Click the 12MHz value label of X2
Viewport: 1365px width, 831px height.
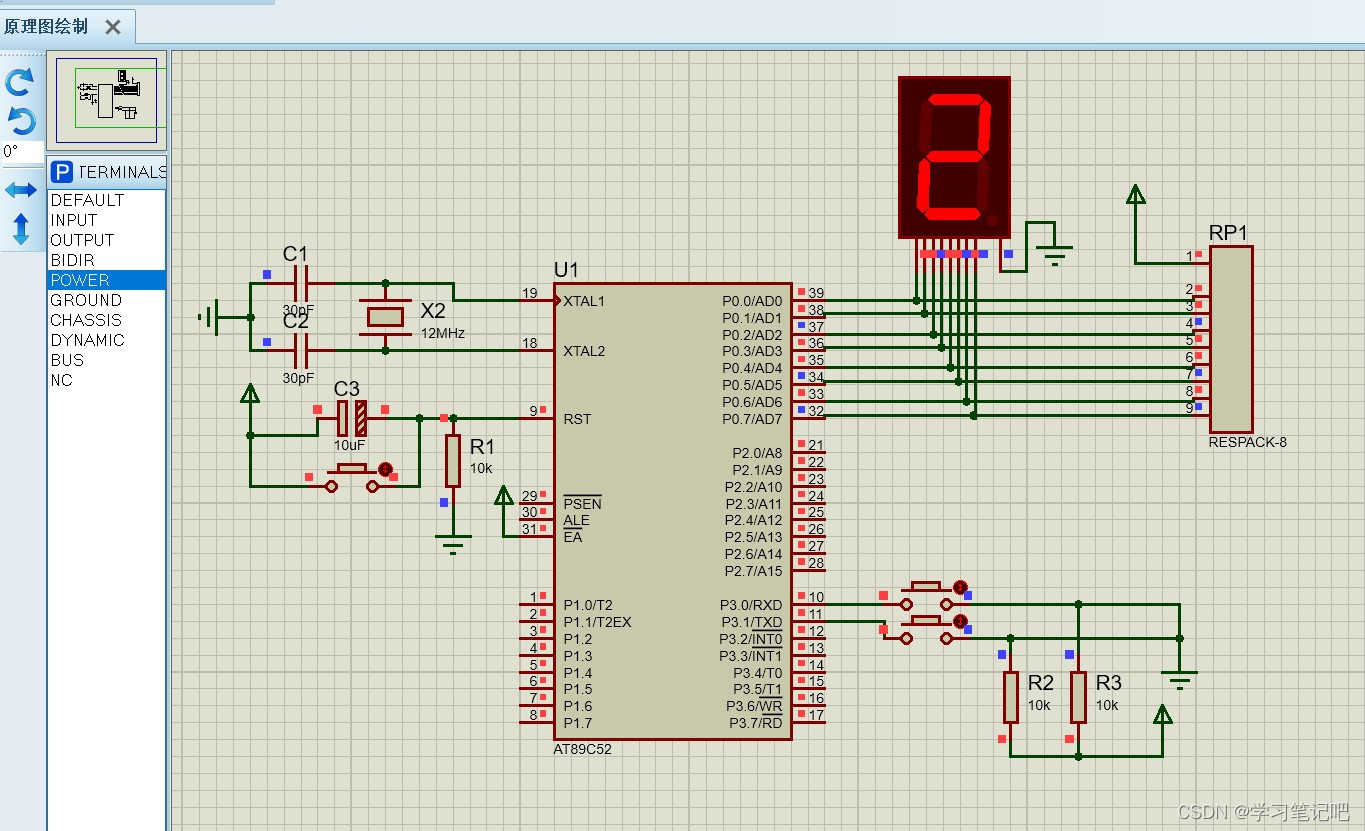tap(442, 333)
